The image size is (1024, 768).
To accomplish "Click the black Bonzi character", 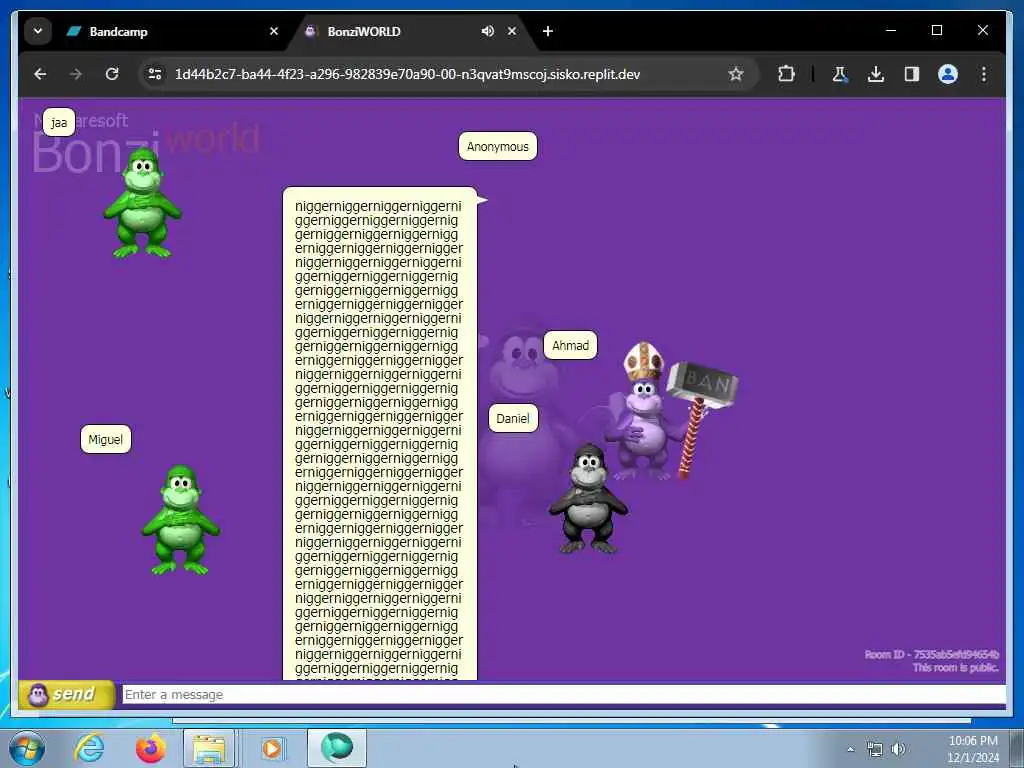I will pyautogui.click(x=588, y=500).
